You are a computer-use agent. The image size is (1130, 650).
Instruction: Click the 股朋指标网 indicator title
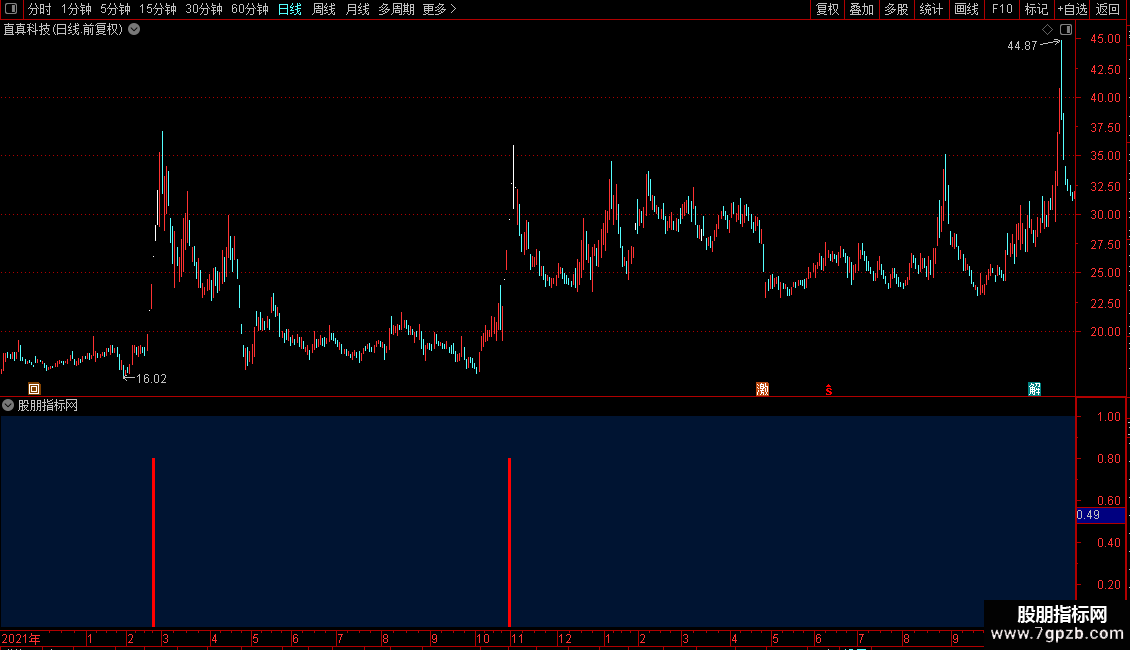point(48,406)
